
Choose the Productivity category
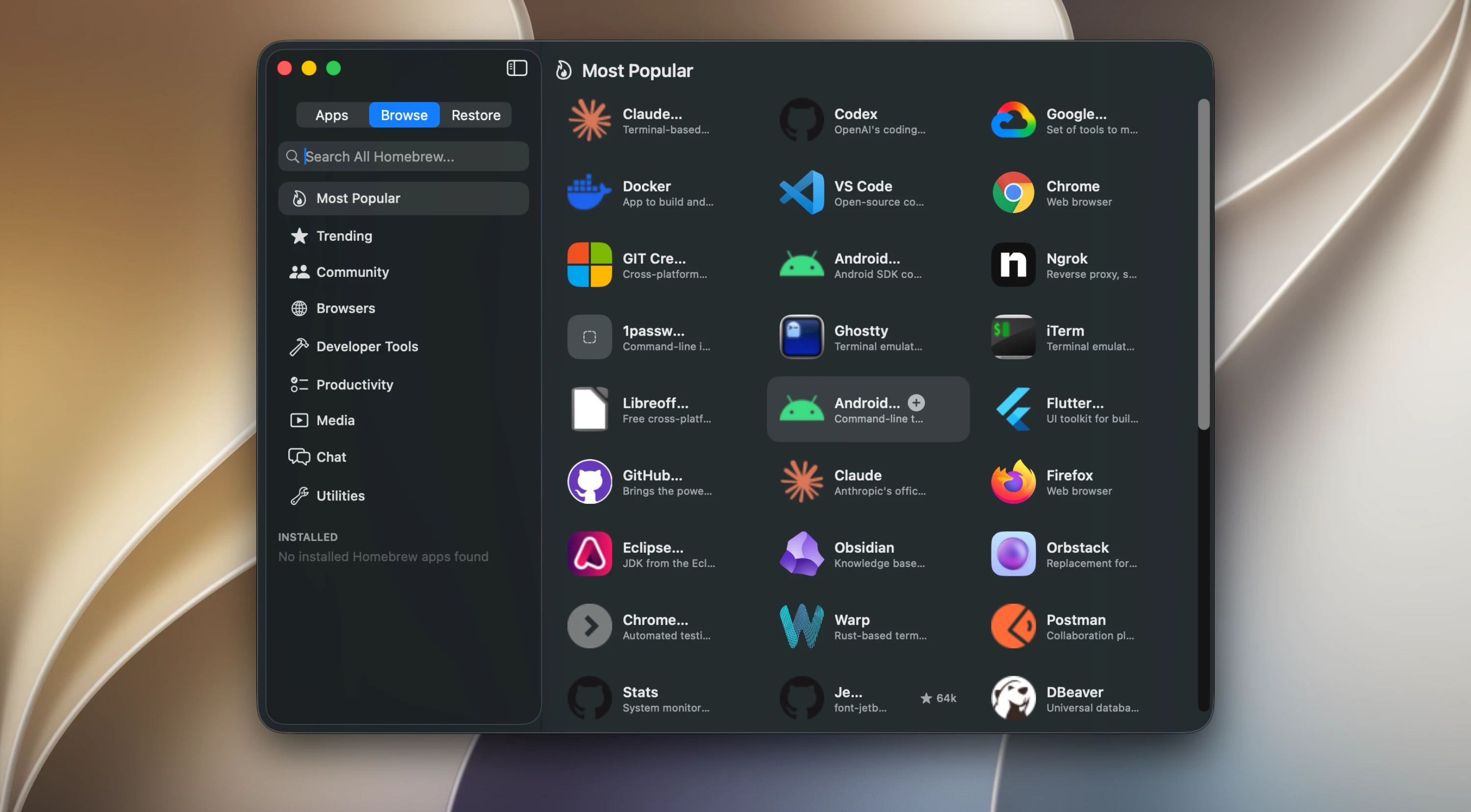coord(403,385)
